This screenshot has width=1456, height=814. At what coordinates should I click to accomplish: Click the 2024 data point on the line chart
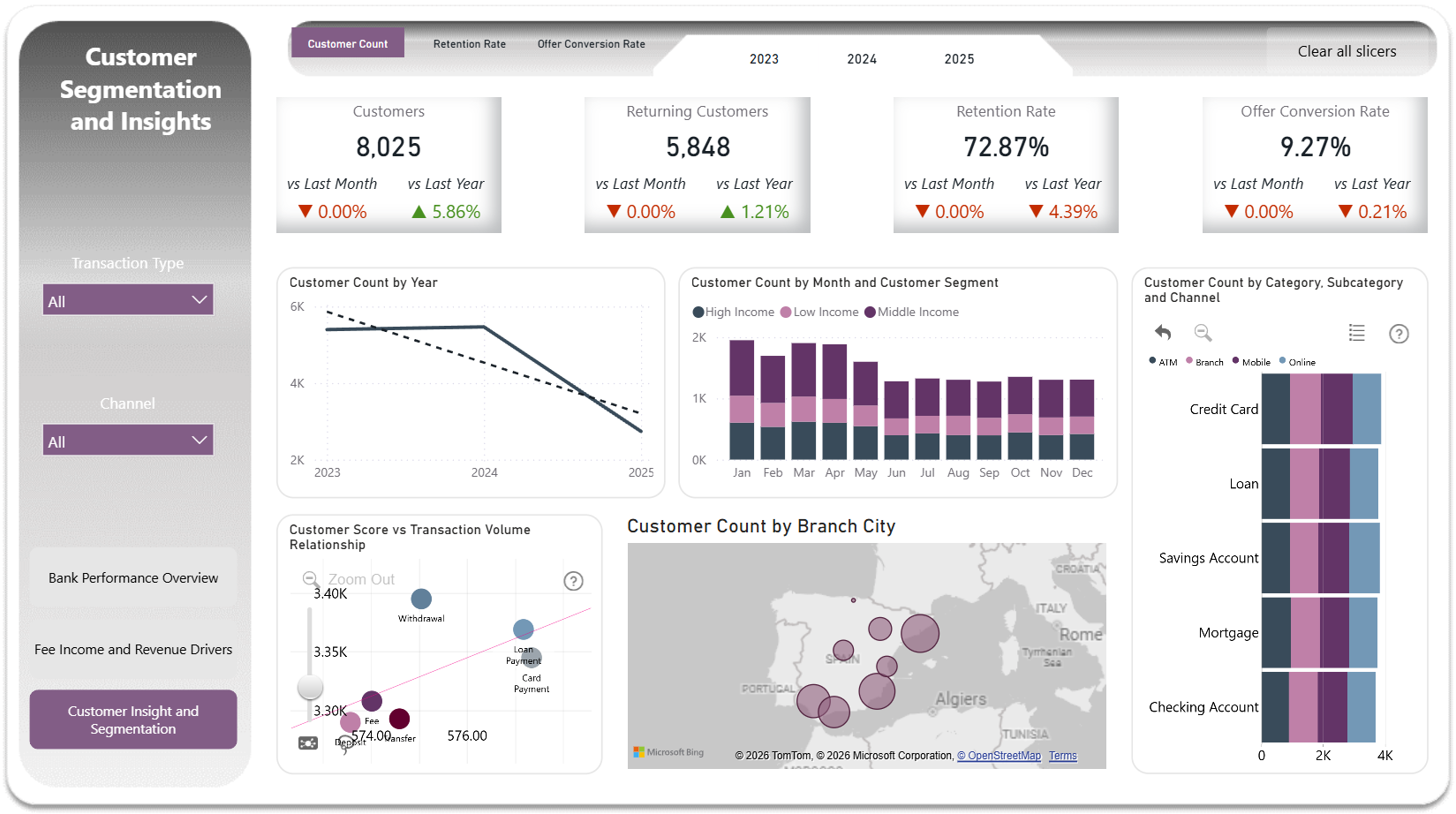484,327
